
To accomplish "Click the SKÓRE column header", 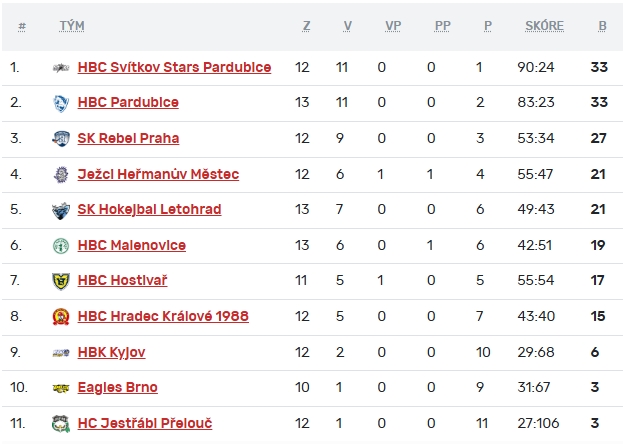I will pos(544,26).
